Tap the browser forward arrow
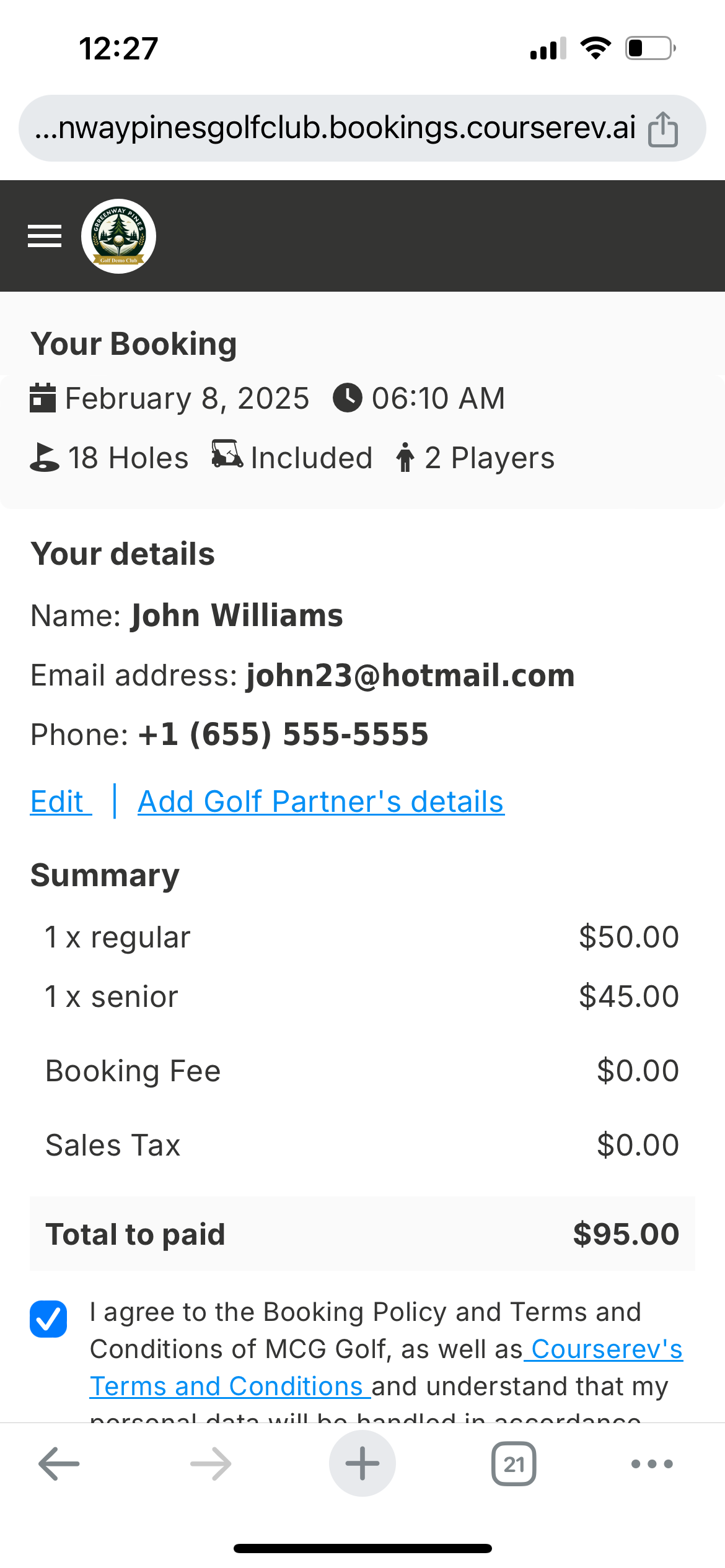 211,1464
